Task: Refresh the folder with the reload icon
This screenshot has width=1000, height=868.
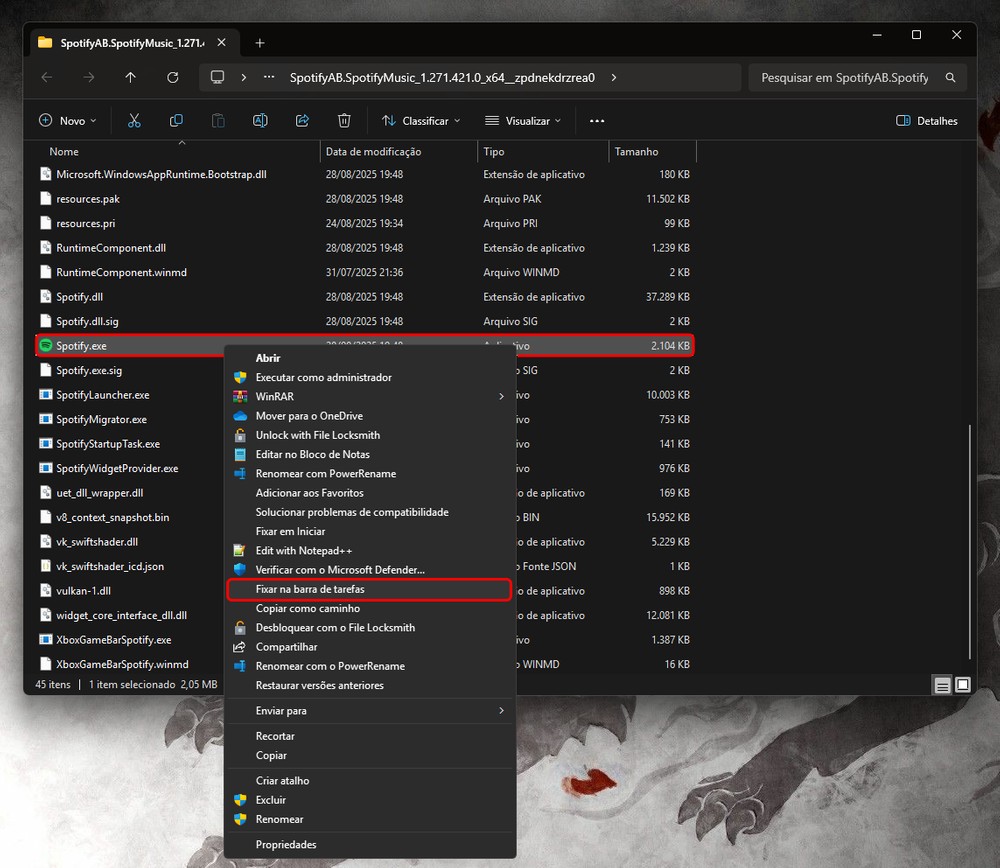Action: coord(173,78)
